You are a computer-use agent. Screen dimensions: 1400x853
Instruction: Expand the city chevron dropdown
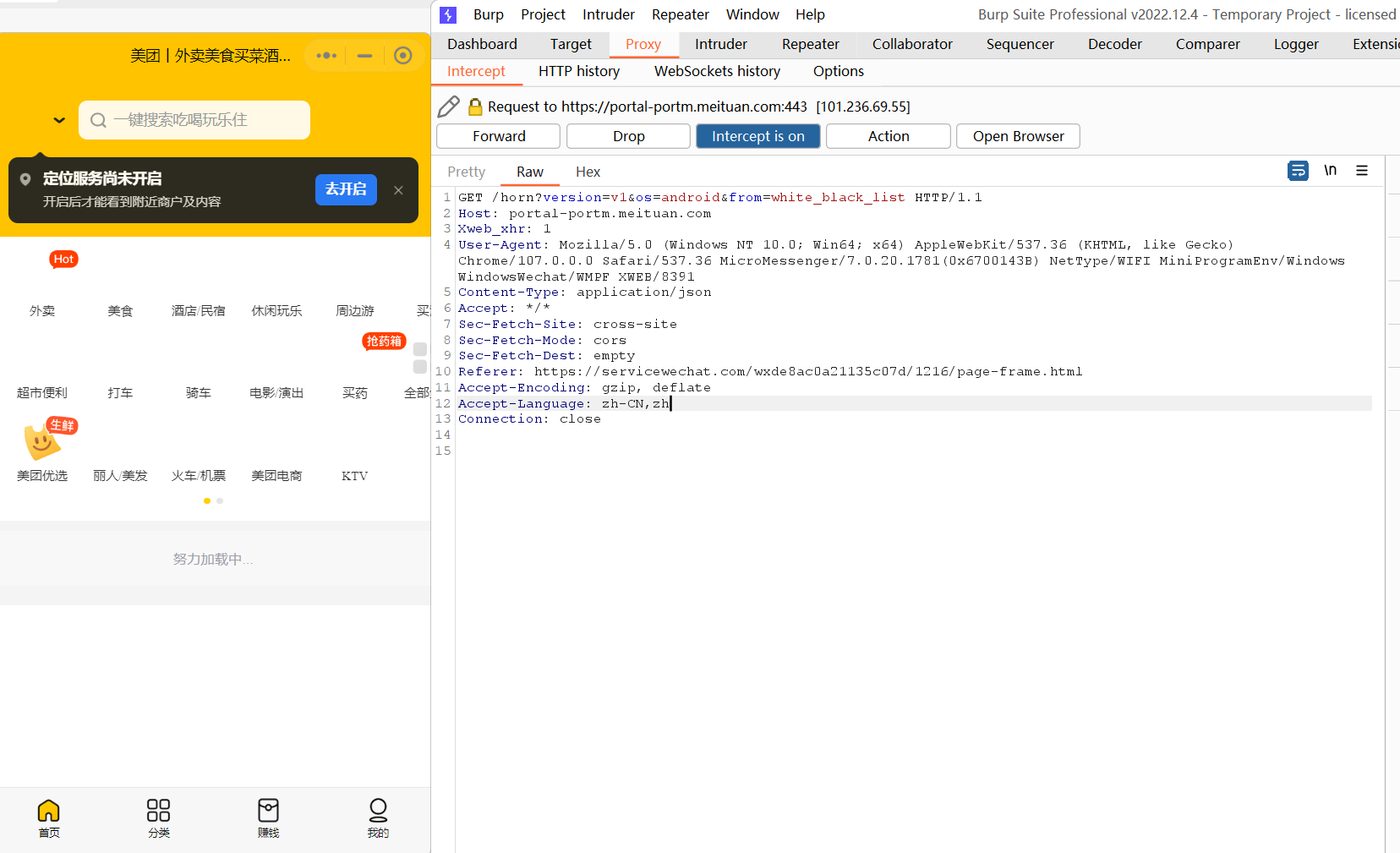(59, 120)
